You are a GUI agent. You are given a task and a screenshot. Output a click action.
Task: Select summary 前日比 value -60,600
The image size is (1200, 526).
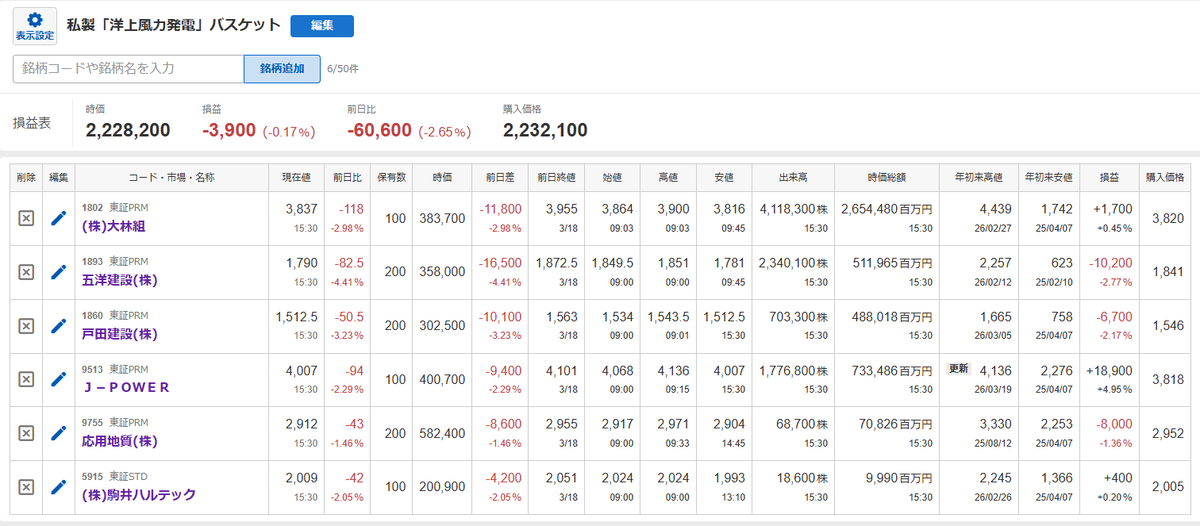coord(380,130)
